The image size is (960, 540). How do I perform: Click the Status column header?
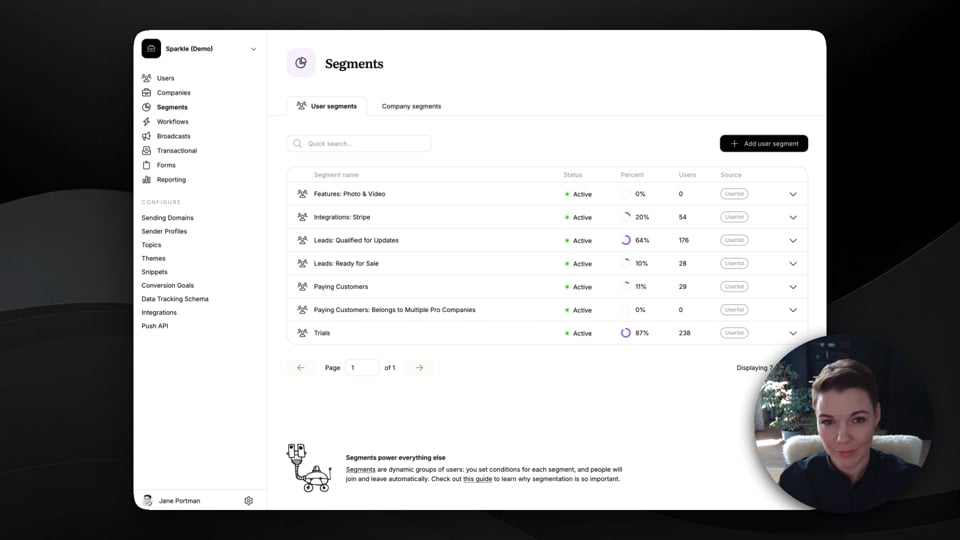[x=572, y=174]
